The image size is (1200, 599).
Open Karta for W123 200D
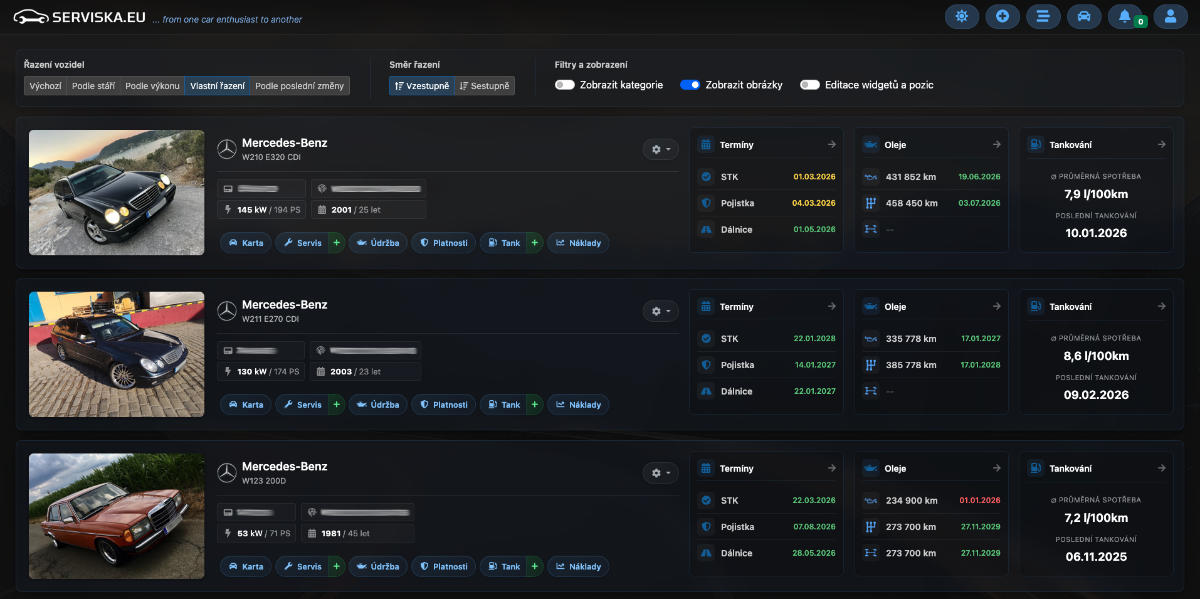pyautogui.click(x=245, y=567)
